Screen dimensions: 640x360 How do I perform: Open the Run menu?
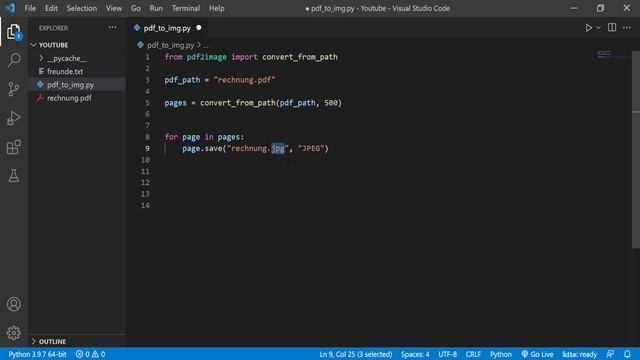click(x=156, y=8)
